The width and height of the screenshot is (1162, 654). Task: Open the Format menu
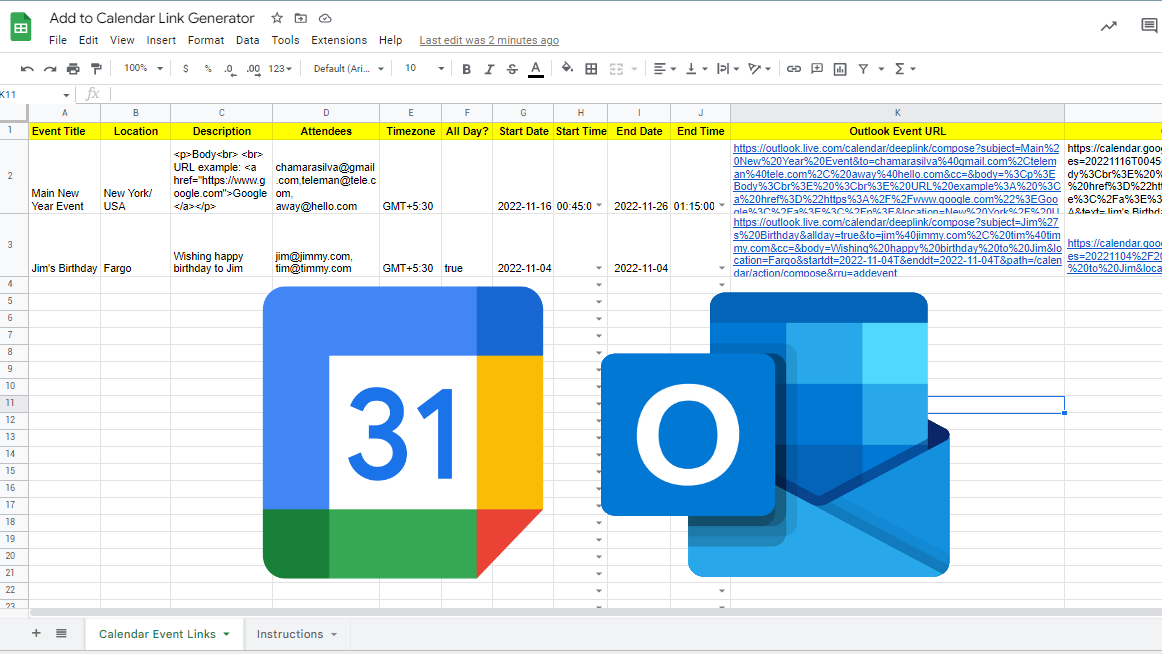[x=205, y=40]
